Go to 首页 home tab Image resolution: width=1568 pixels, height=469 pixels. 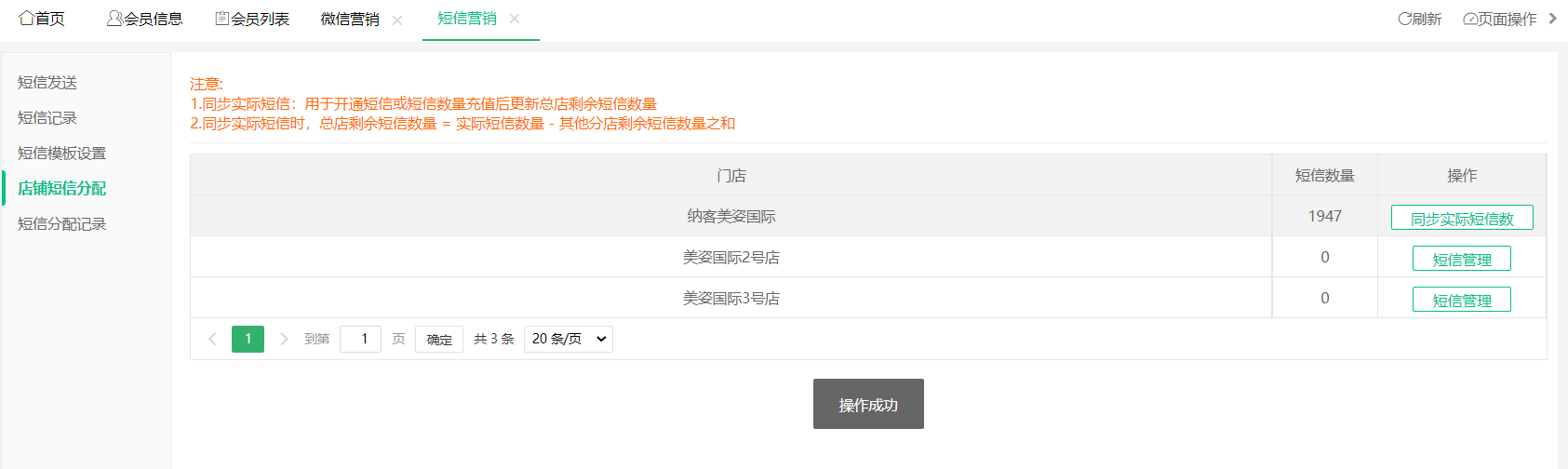[x=42, y=19]
